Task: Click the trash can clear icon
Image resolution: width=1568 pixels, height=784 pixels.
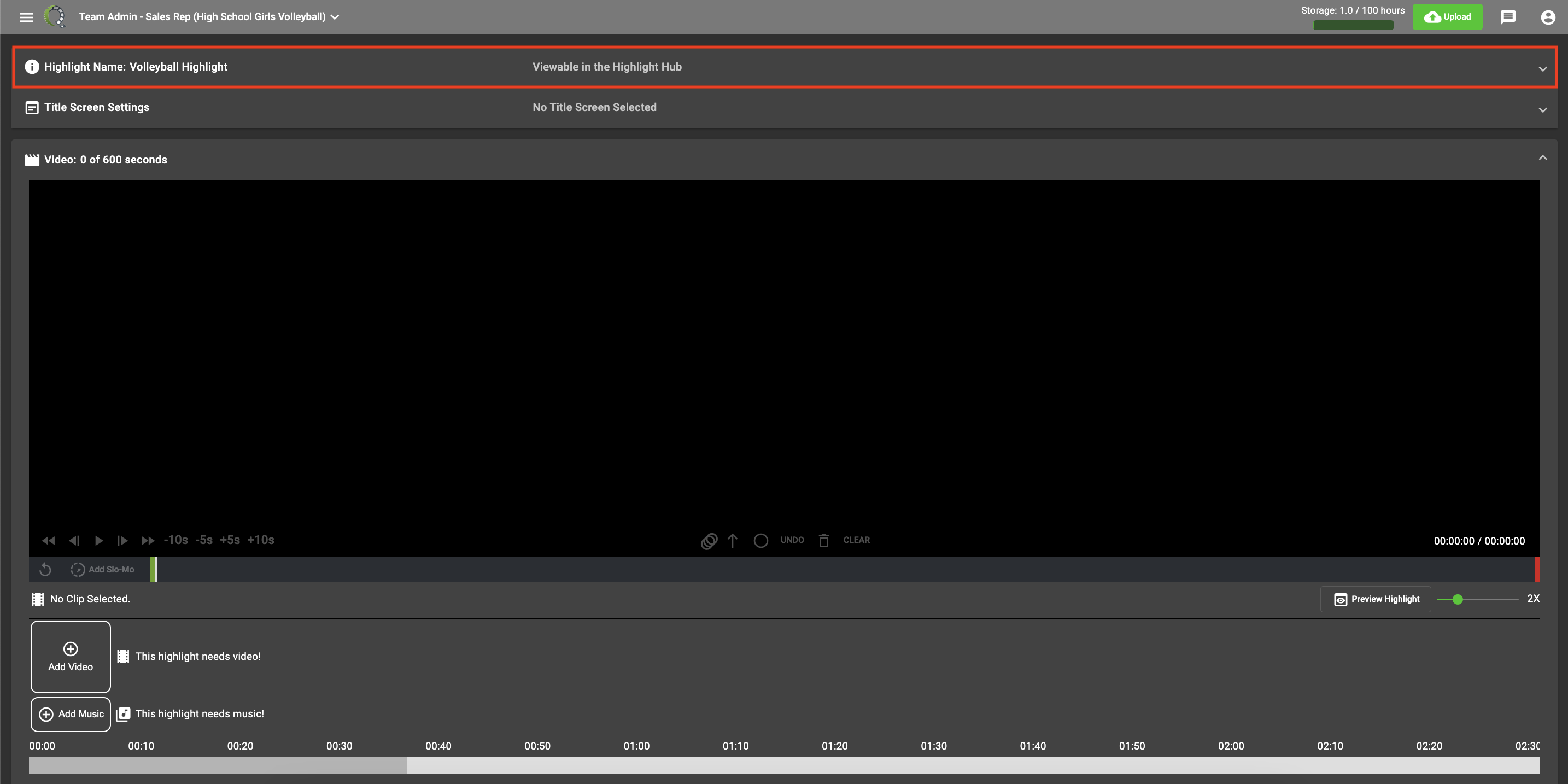Action: coord(823,541)
